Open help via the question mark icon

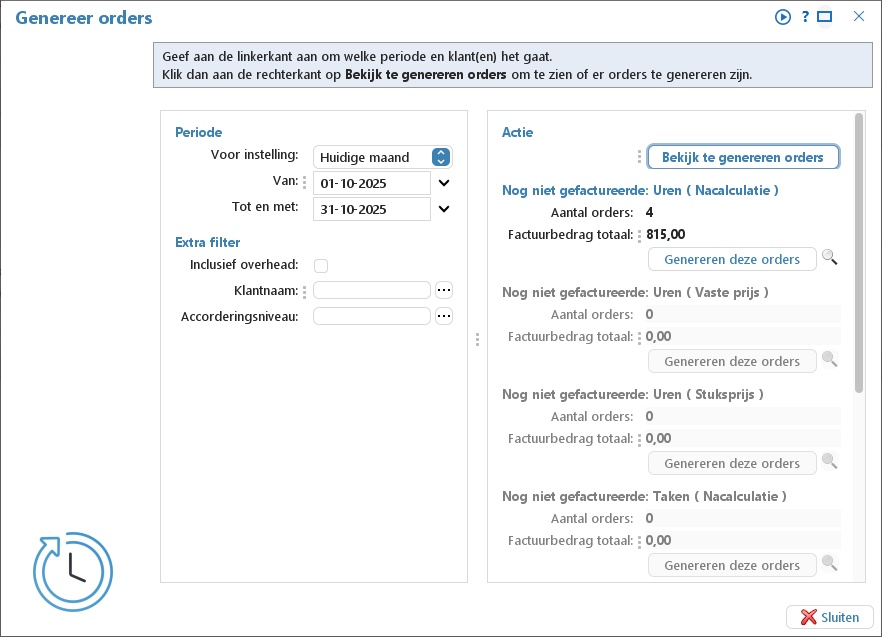point(806,17)
